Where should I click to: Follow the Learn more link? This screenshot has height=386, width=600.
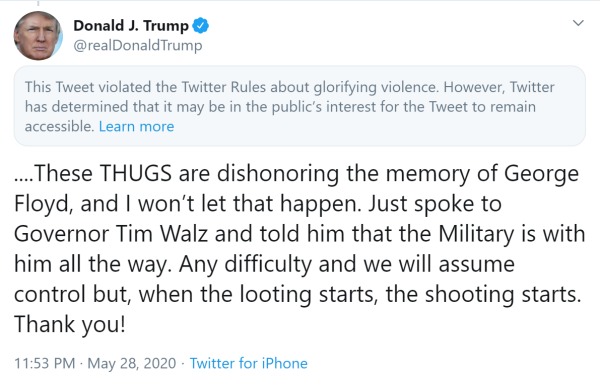(x=136, y=126)
